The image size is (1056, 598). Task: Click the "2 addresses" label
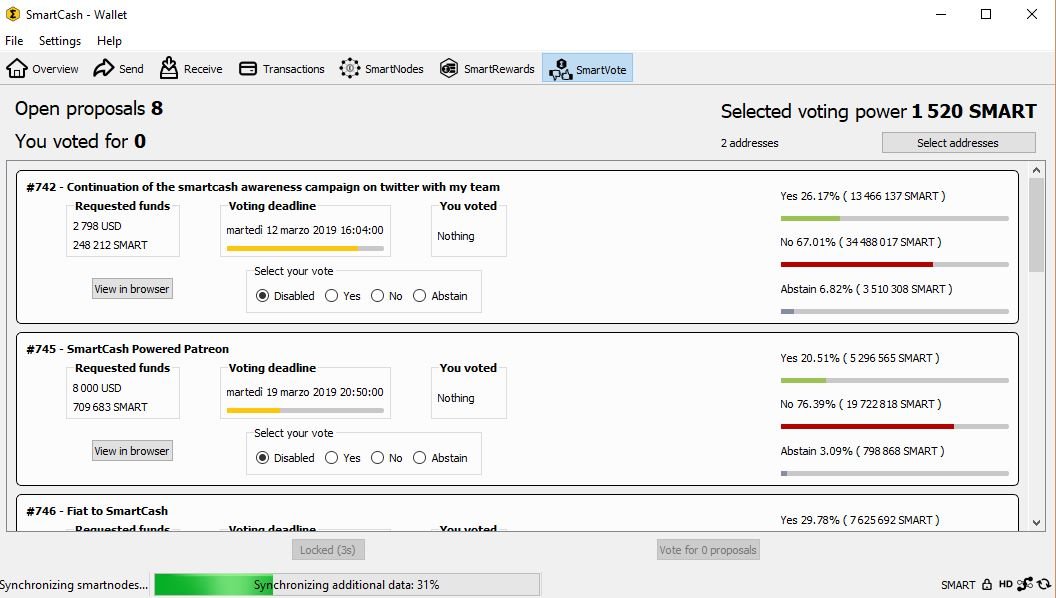pos(750,143)
